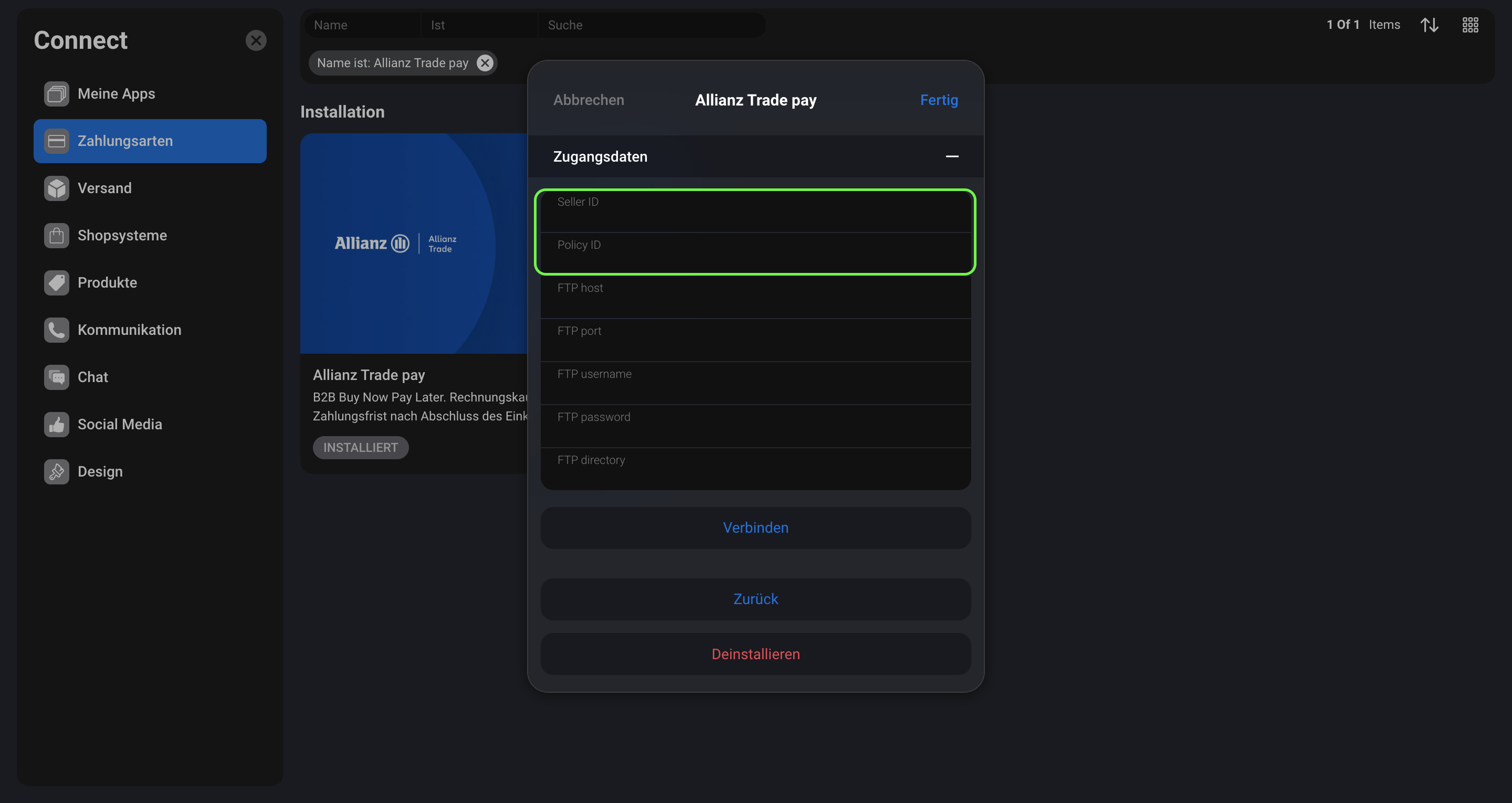Open the Chat category label
This screenshot has width=1512, height=803.
[x=93, y=377]
